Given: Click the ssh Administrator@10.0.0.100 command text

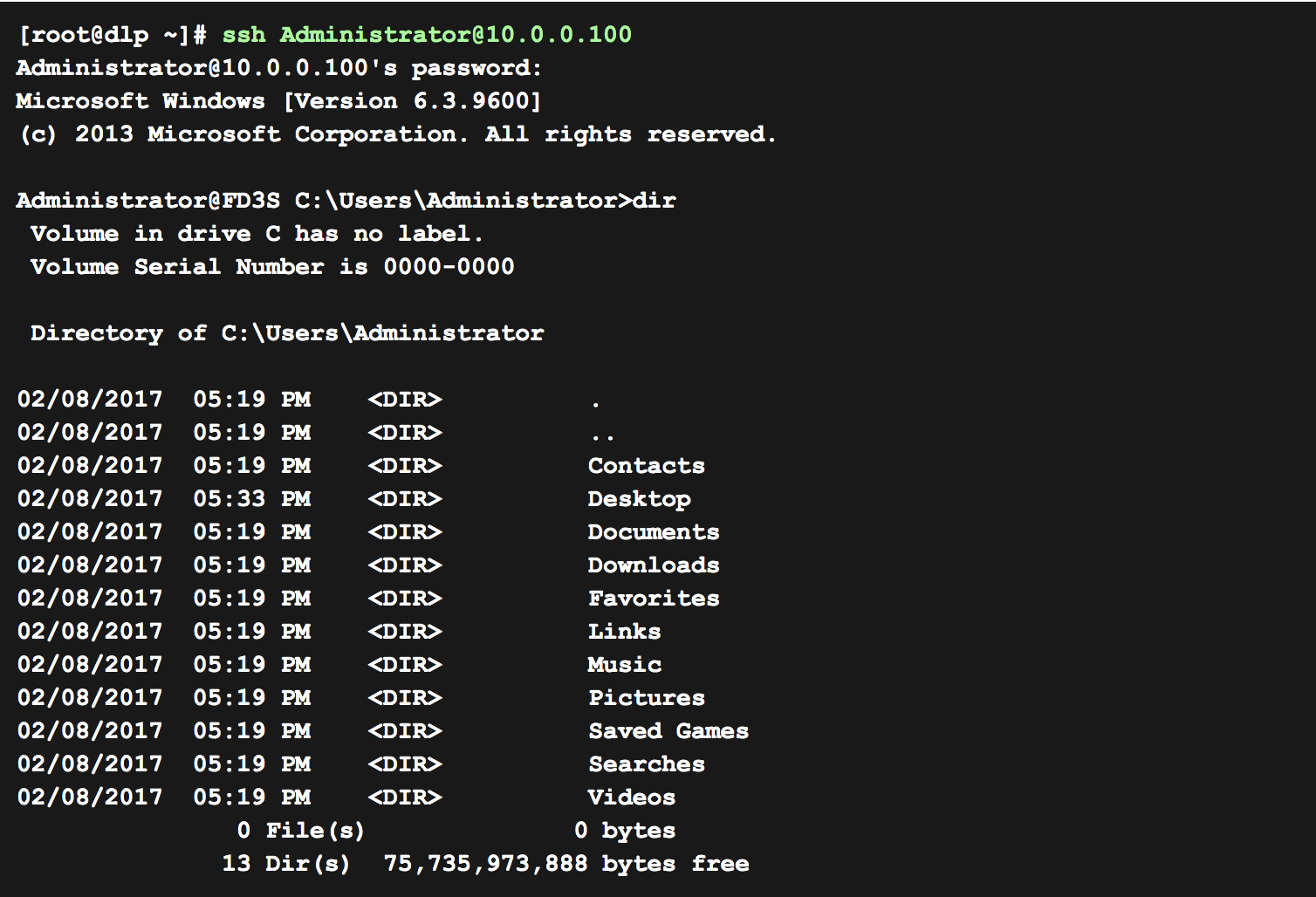Looking at the screenshot, I should point(427,35).
